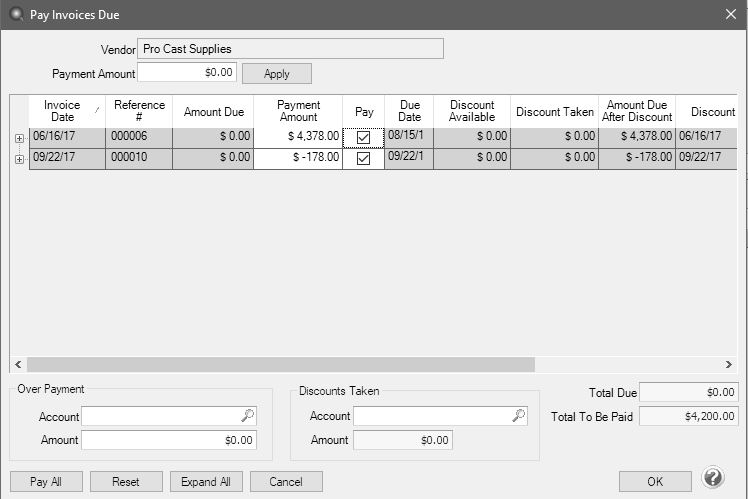The height and width of the screenshot is (499, 748).
Task: Confirm with the OK button
Action: (x=655, y=482)
